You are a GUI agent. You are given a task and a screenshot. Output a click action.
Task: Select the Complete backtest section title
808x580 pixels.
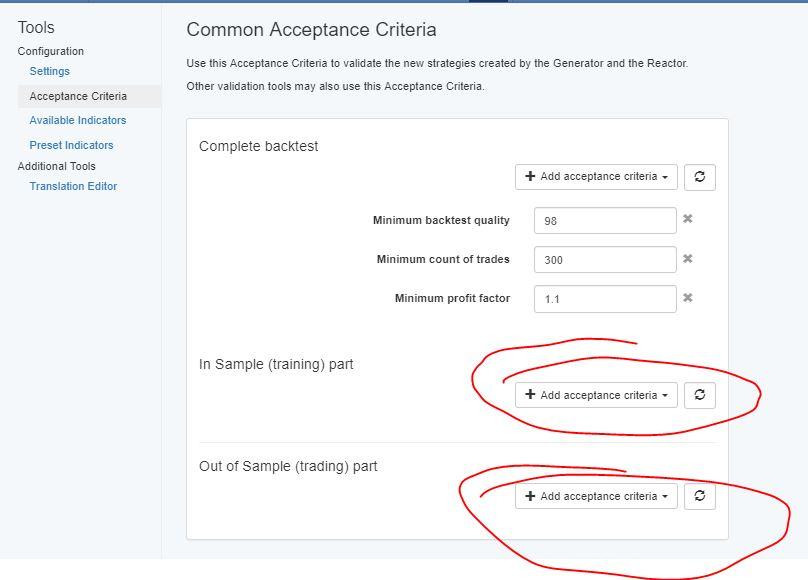(x=259, y=146)
